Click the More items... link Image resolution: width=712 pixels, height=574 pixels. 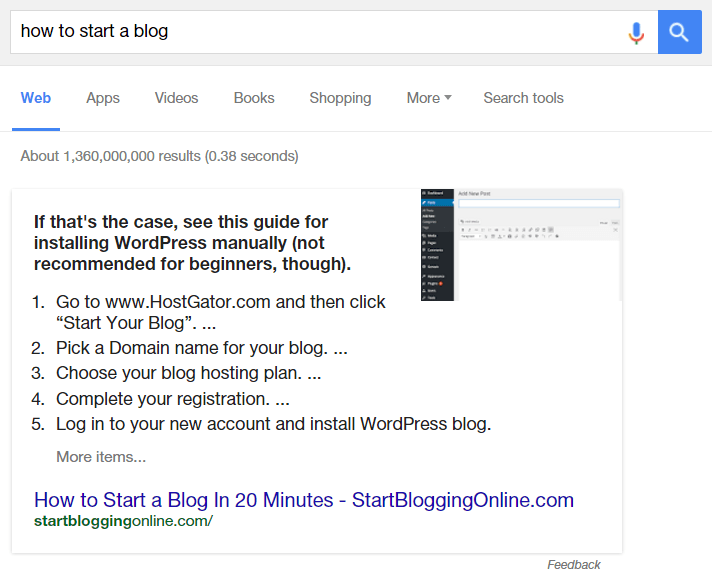pyautogui.click(x=101, y=457)
